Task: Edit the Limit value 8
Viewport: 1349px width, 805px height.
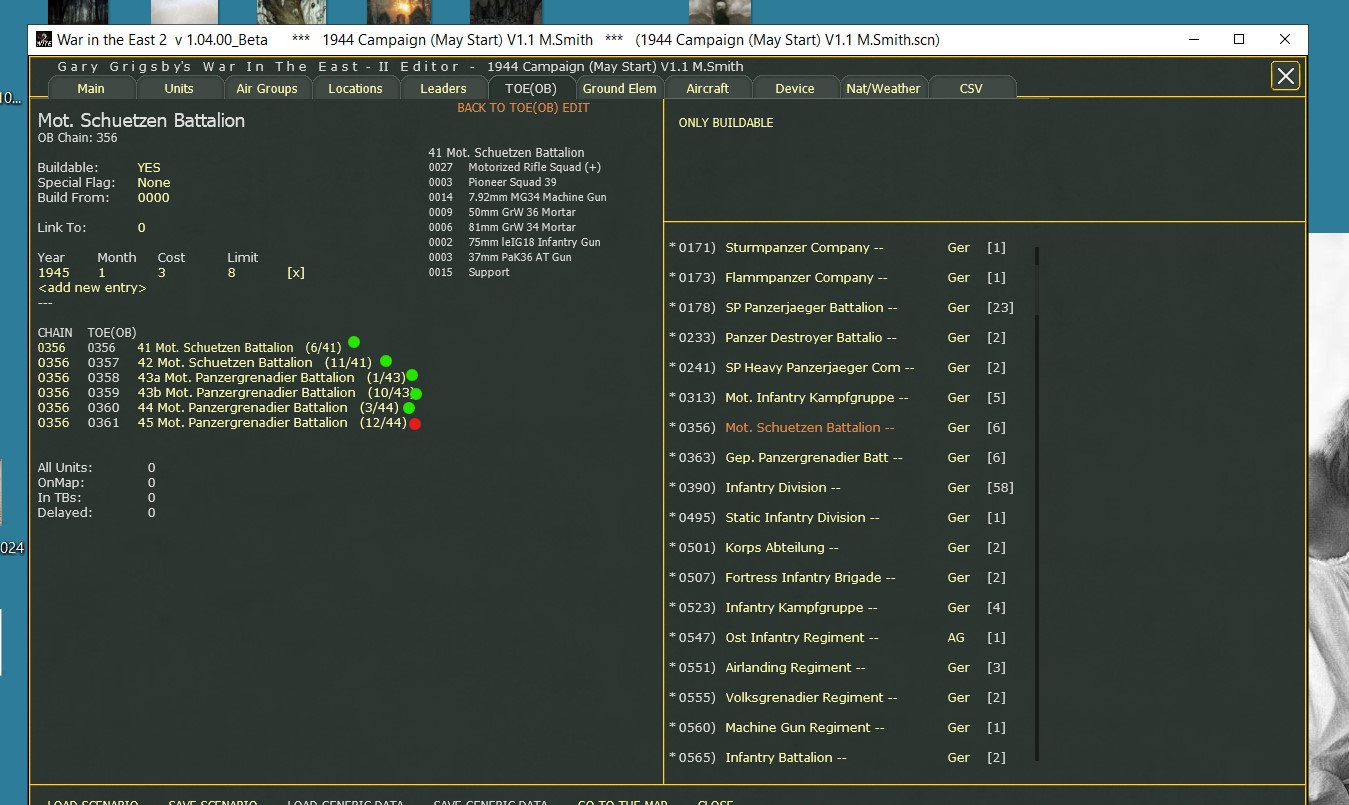Action: (231, 272)
